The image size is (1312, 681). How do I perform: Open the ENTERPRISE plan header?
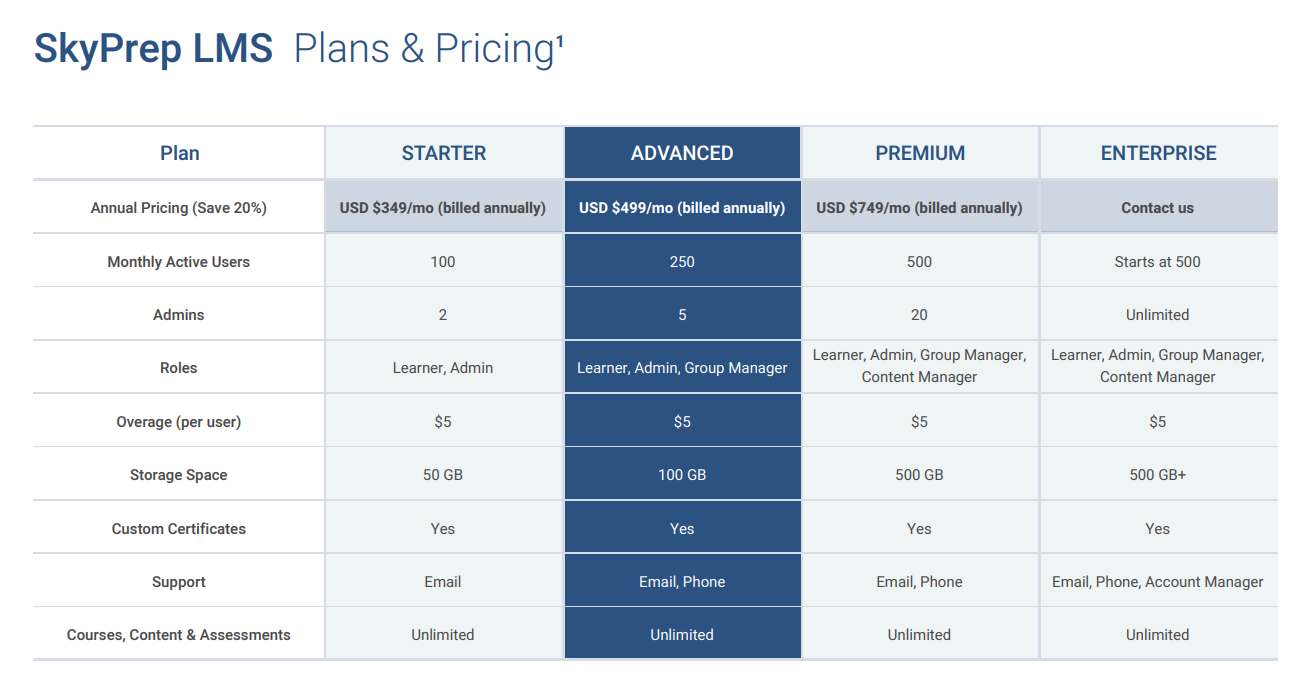[1158, 153]
